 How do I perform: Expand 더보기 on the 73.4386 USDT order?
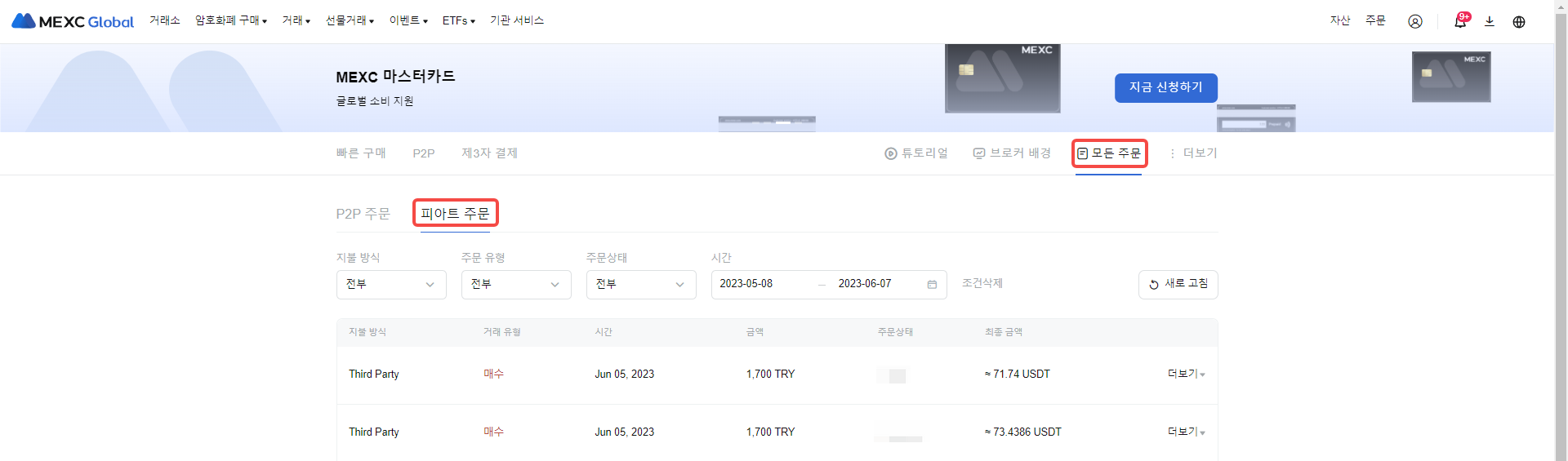[1186, 432]
